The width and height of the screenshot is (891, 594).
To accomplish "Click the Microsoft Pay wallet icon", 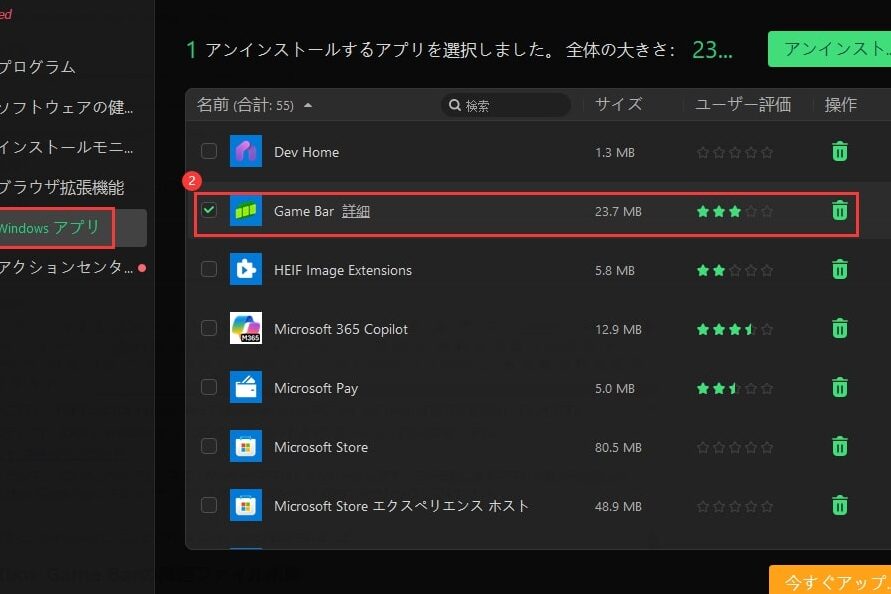I will point(245,388).
